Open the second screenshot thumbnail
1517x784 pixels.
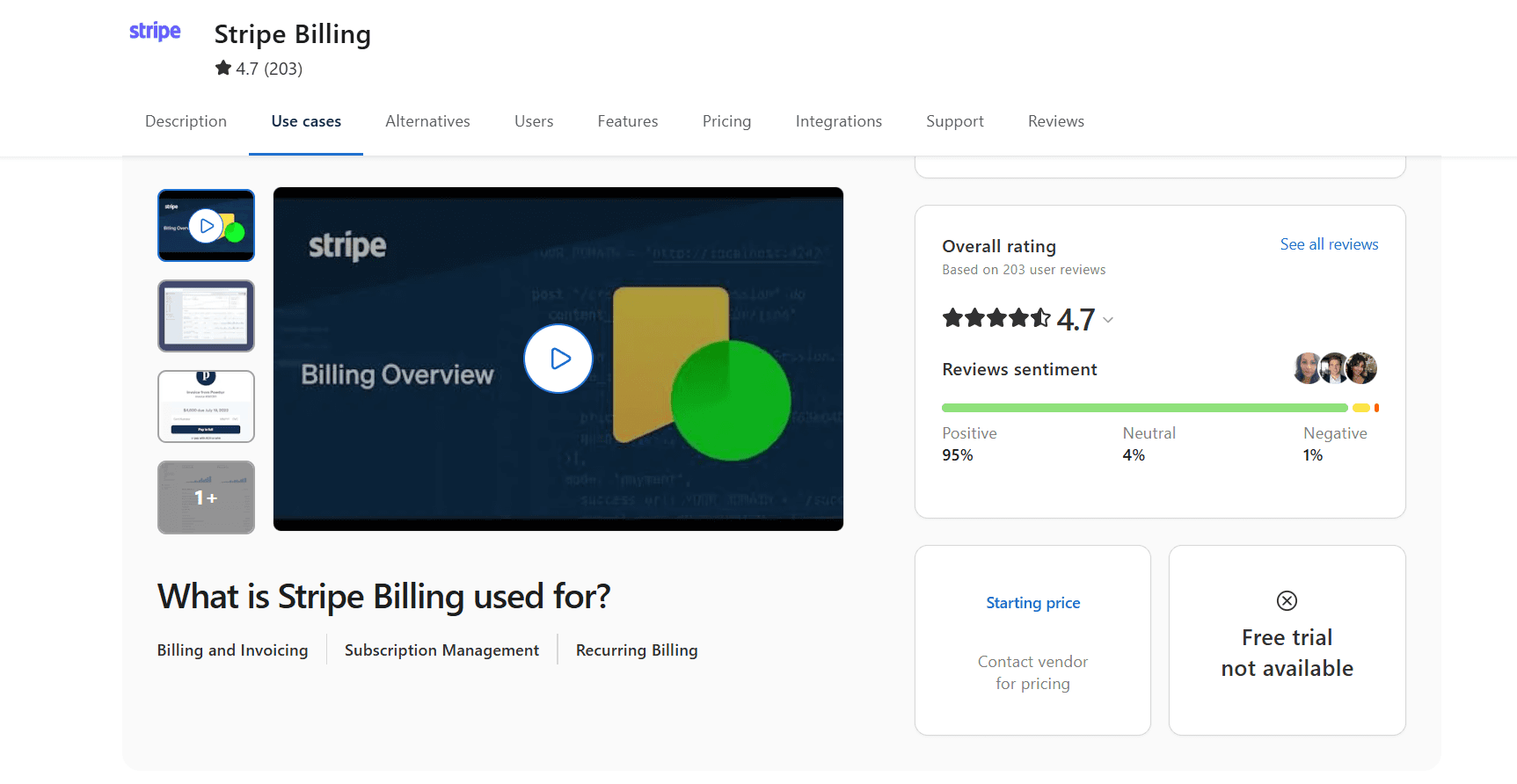point(206,316)
